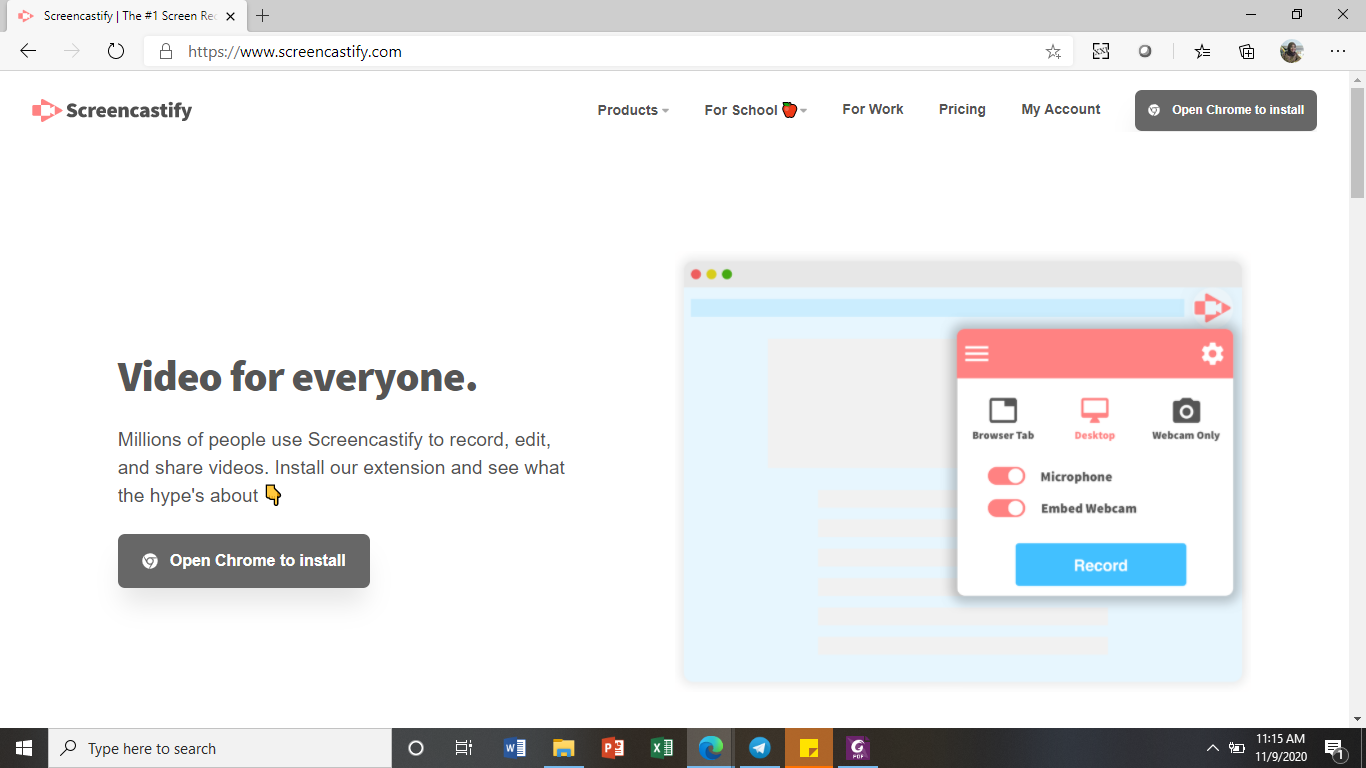Open Task View in taskbar
The height and width of the screenshot is (768, 1366).
pyautogui.click(x=464, y=748)
